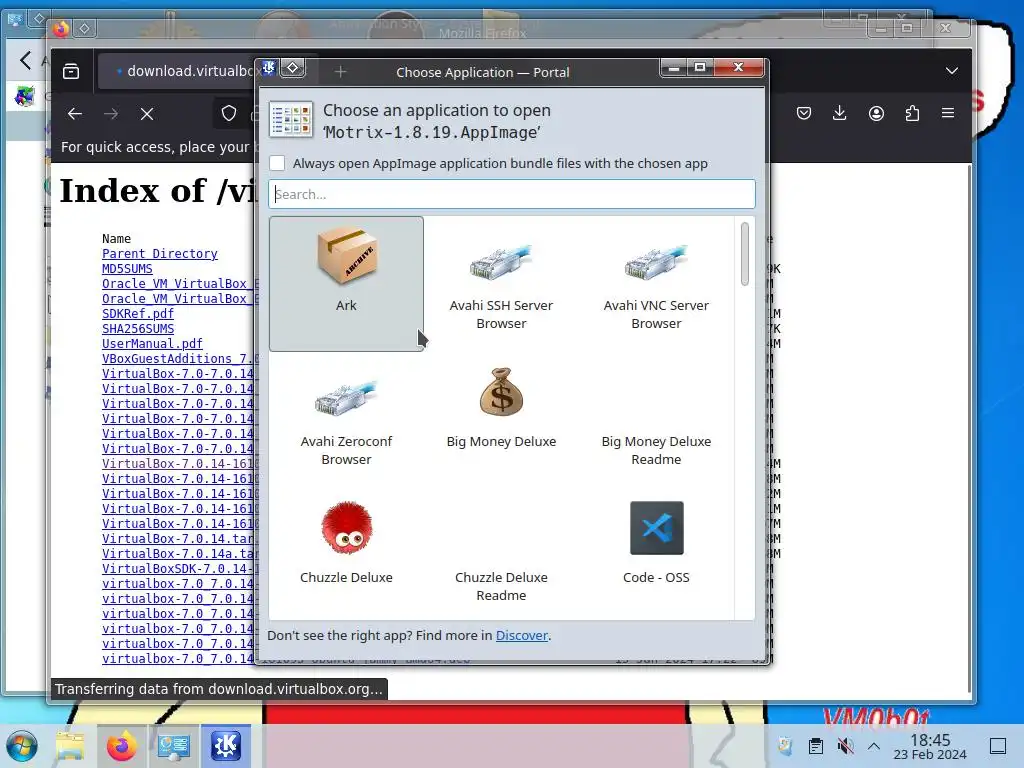Open SDKRef.pdf link
Screen dimensions: 1024x768
[138, 313]
